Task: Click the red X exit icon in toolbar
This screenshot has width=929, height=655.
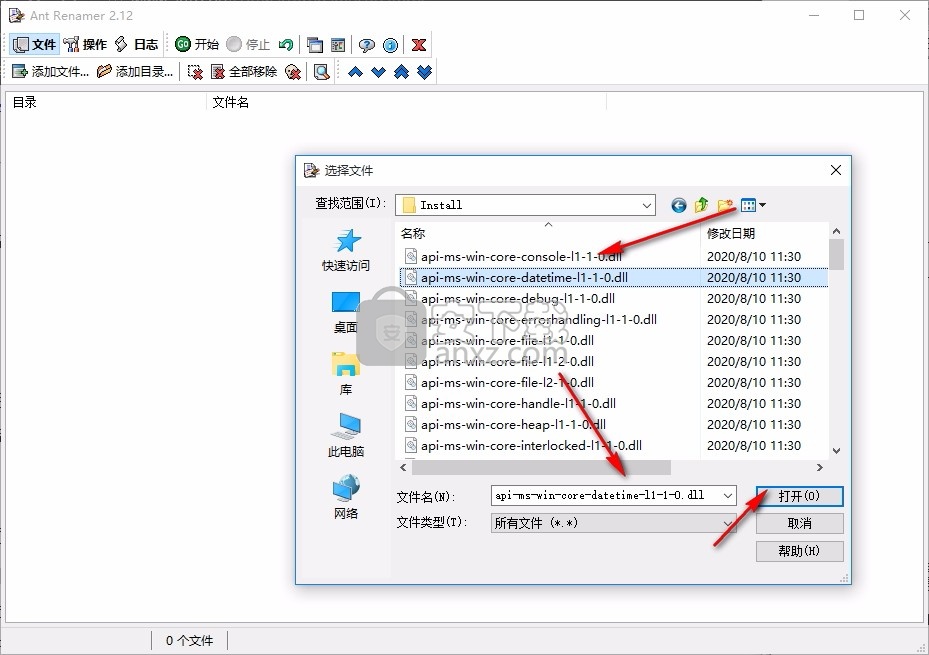Action: tap(419, 44)
